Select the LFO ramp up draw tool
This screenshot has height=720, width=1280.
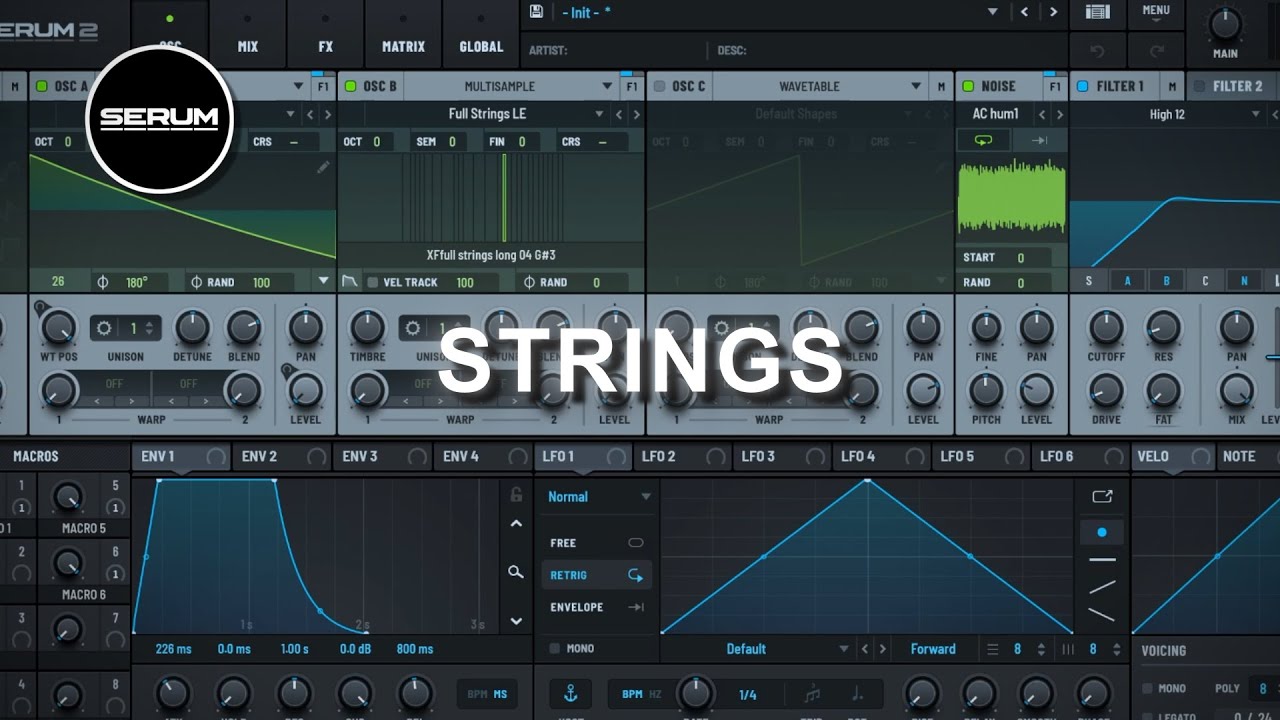coord(1102,587)
